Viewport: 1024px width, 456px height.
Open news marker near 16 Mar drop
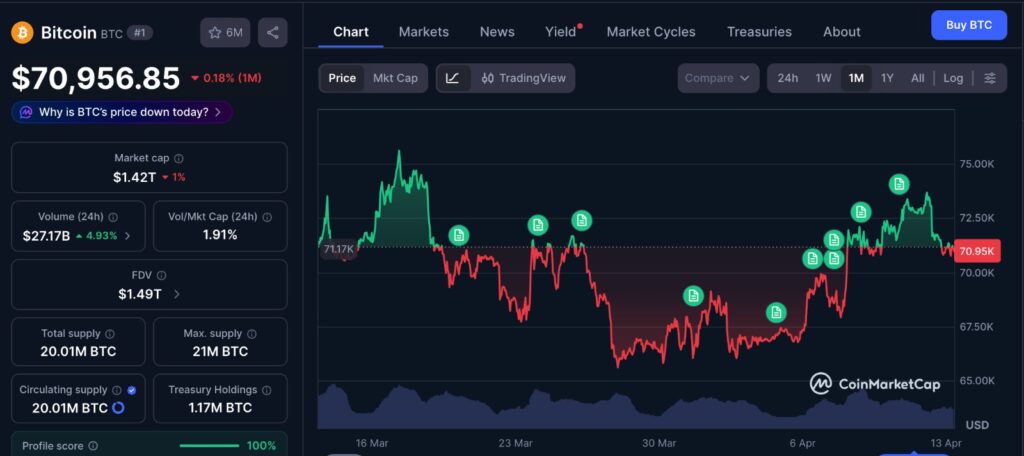coord(458,235)
